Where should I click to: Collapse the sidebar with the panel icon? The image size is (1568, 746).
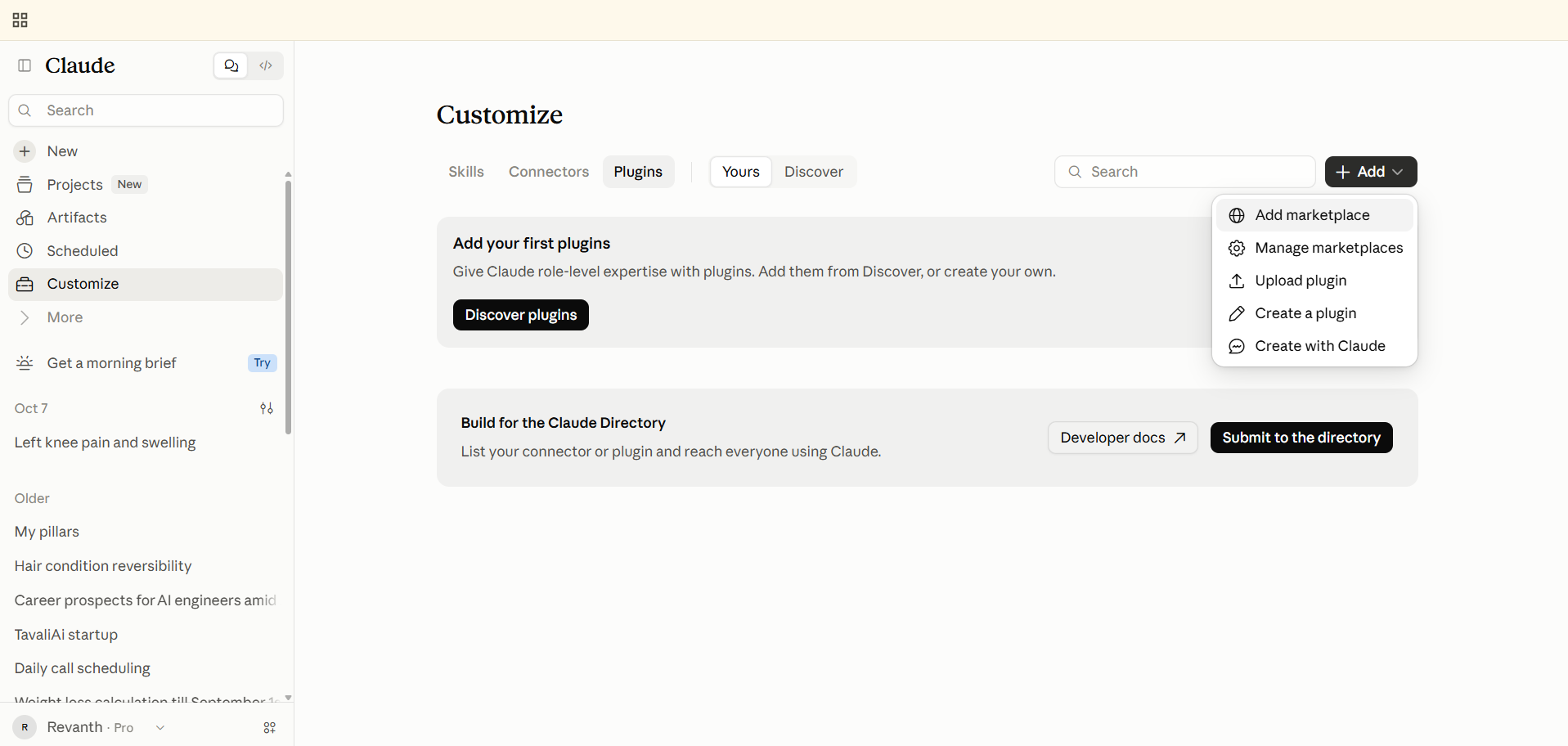[x=25, y=65]
